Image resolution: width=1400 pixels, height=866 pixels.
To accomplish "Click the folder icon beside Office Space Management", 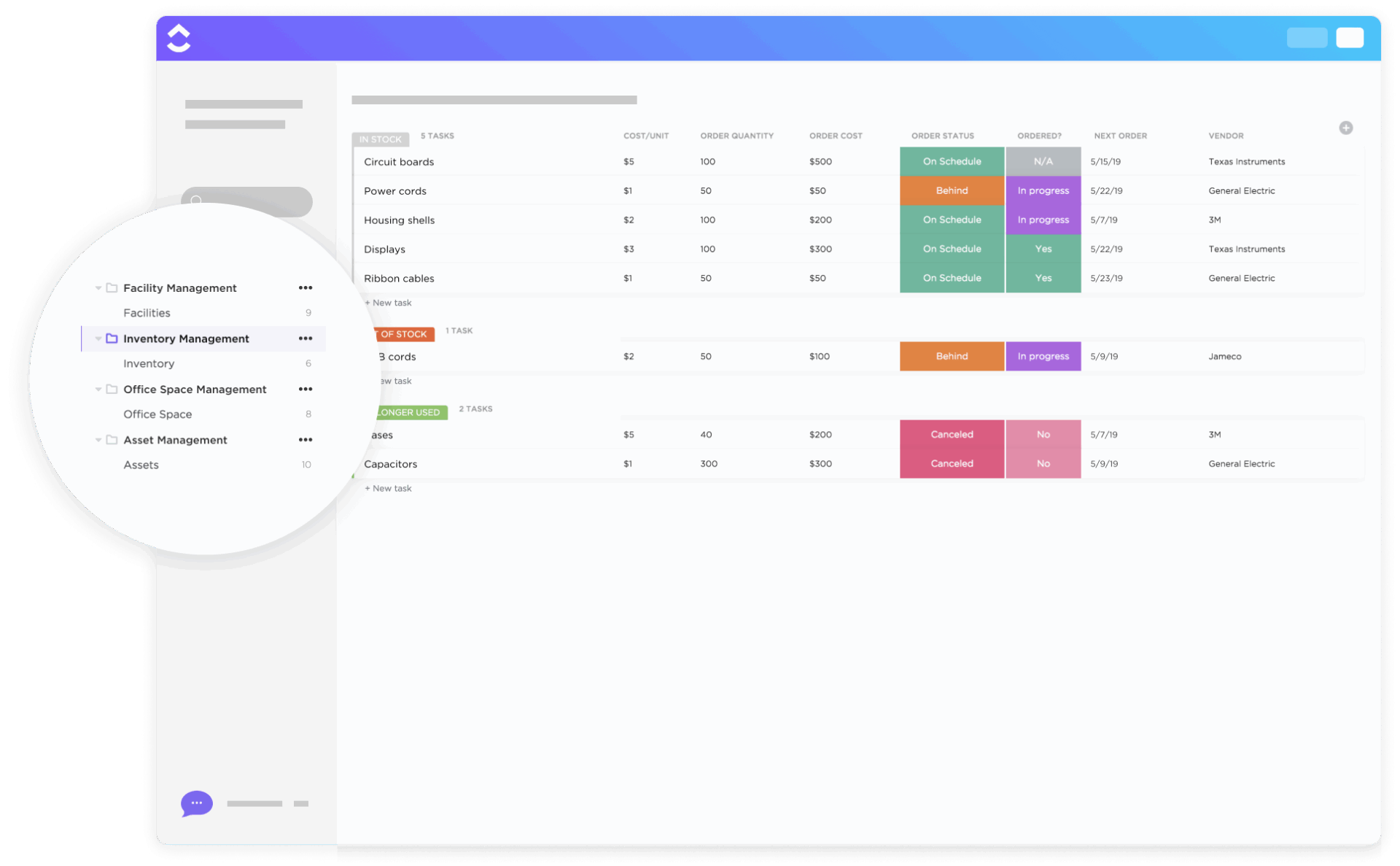I will [x=112, y=389].
